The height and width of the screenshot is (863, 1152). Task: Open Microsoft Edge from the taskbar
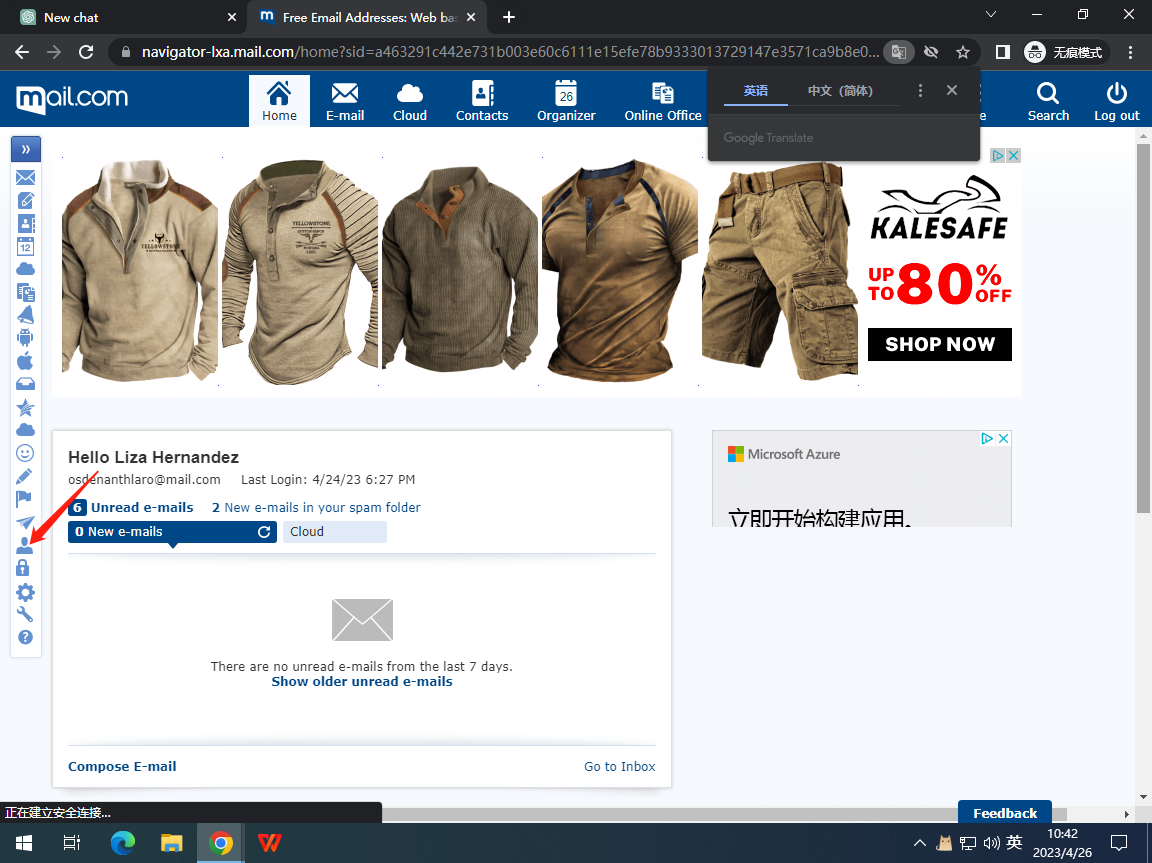click(x=122, y=843)
